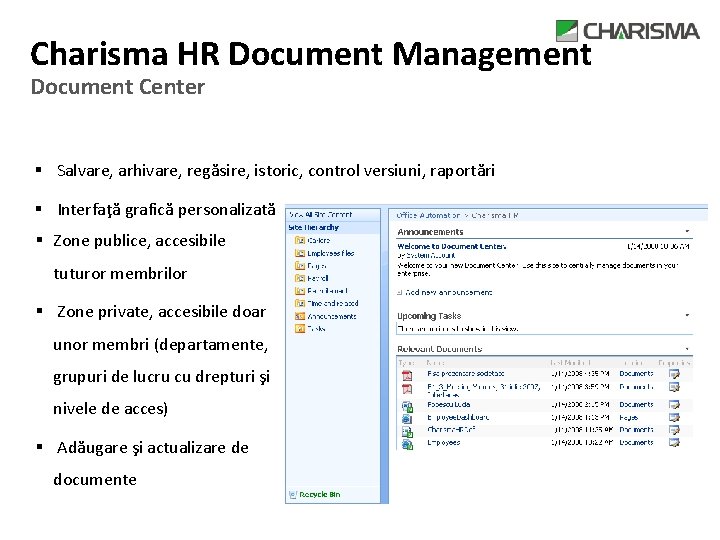Click the file type icon beside Employees
The height and width of the screenshot is (540, 720).
(407, 444)
